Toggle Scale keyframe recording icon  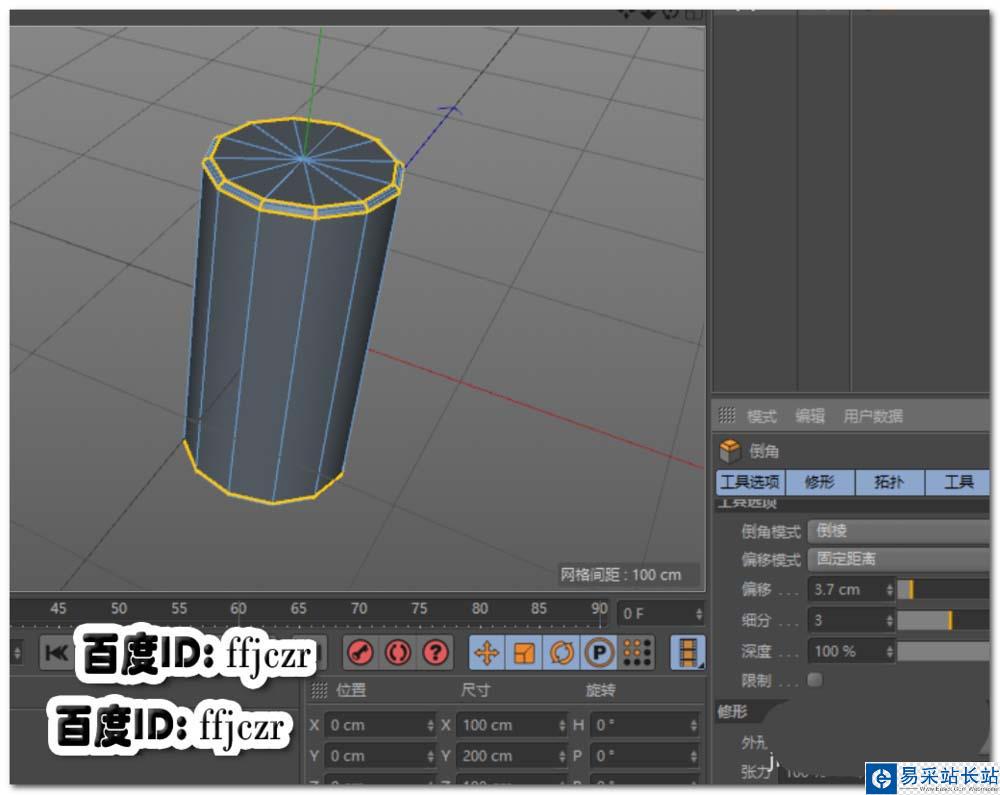524,653
